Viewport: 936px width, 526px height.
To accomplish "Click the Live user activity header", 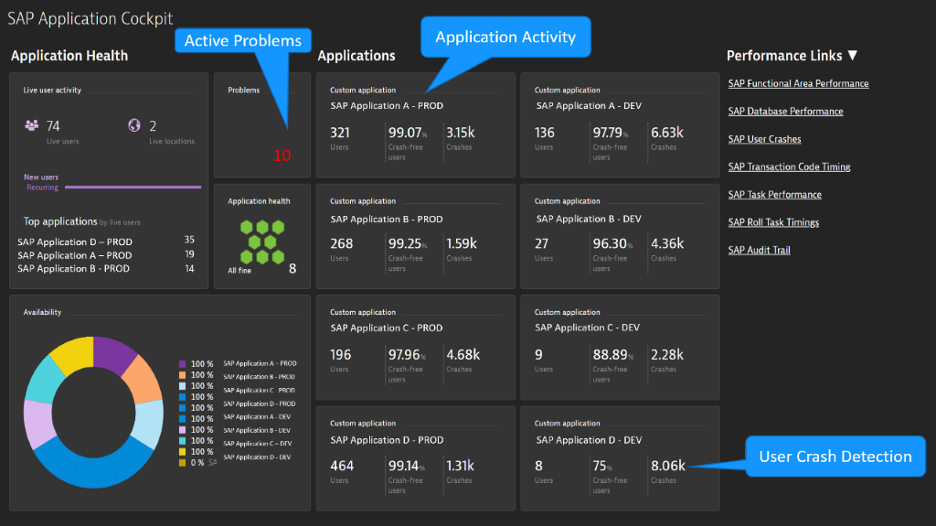I will click(52, 90).
